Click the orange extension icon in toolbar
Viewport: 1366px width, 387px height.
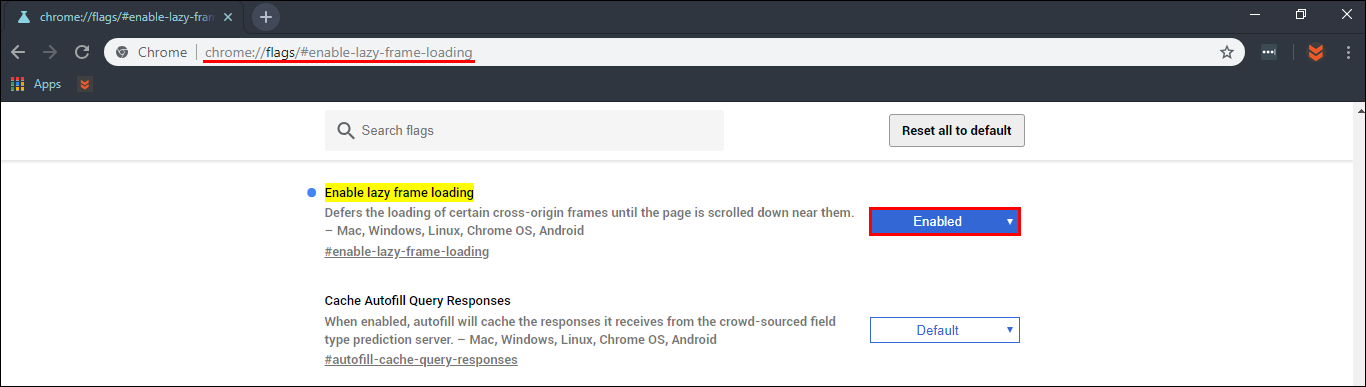pyautogui.click(x=1317, y=52)
